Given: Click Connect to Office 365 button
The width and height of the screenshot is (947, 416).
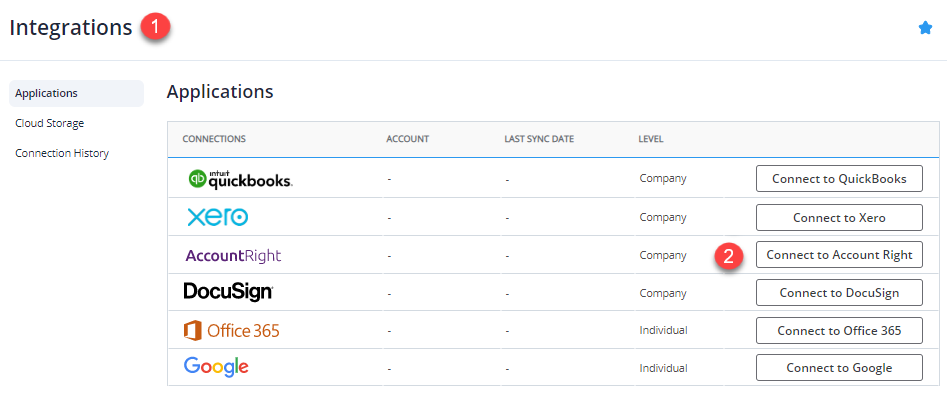Looking at the screenshot, I should 839,330.
